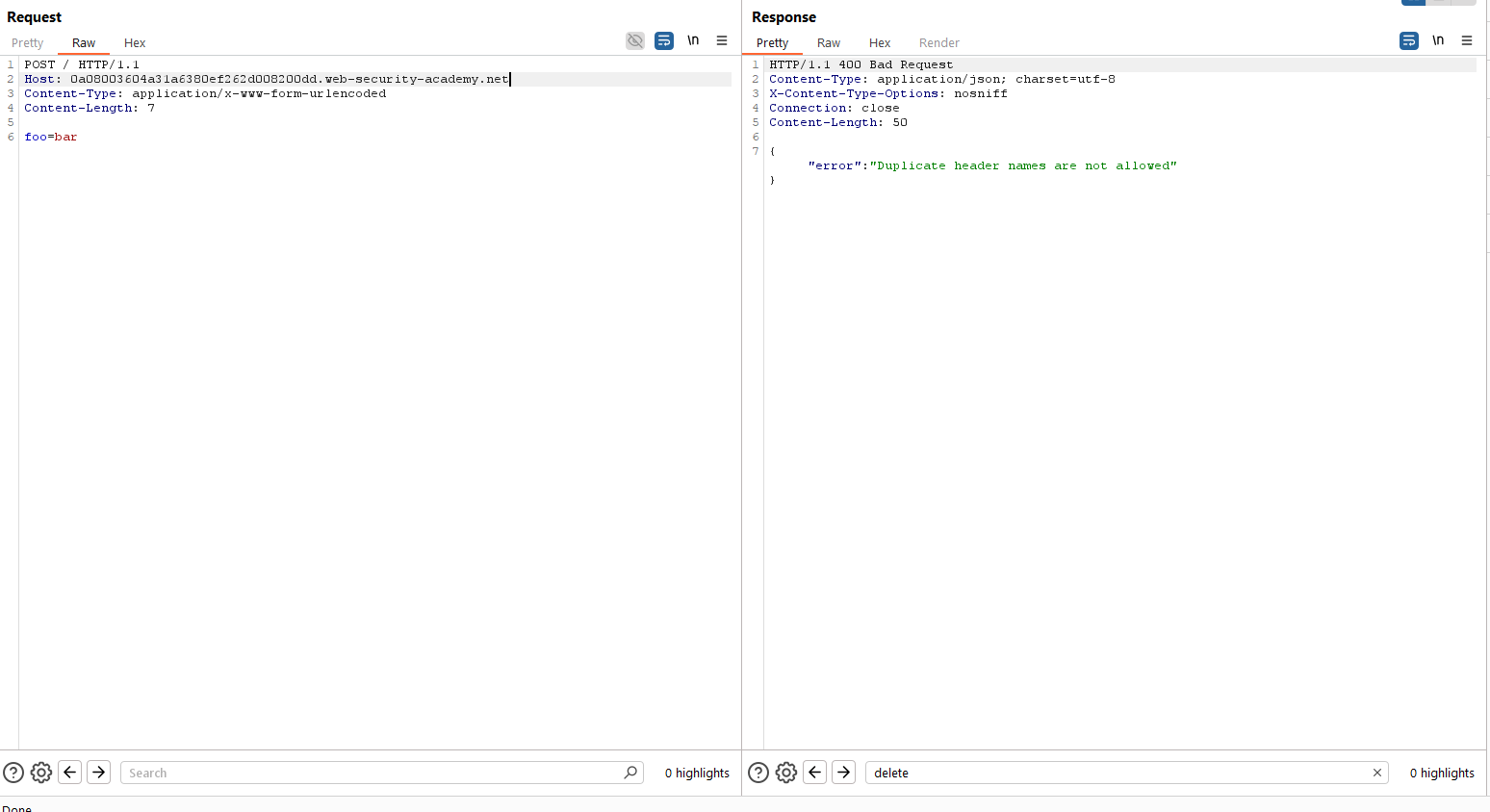Toggle word wrap in the Response panel

coord(1409,40)
